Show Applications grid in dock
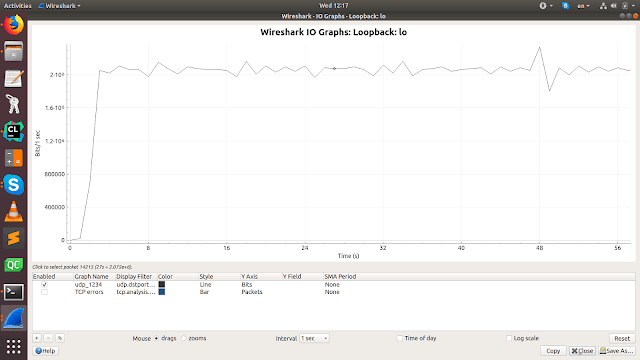The height and width of the screenshot is (360, 640). coord(13,346)
